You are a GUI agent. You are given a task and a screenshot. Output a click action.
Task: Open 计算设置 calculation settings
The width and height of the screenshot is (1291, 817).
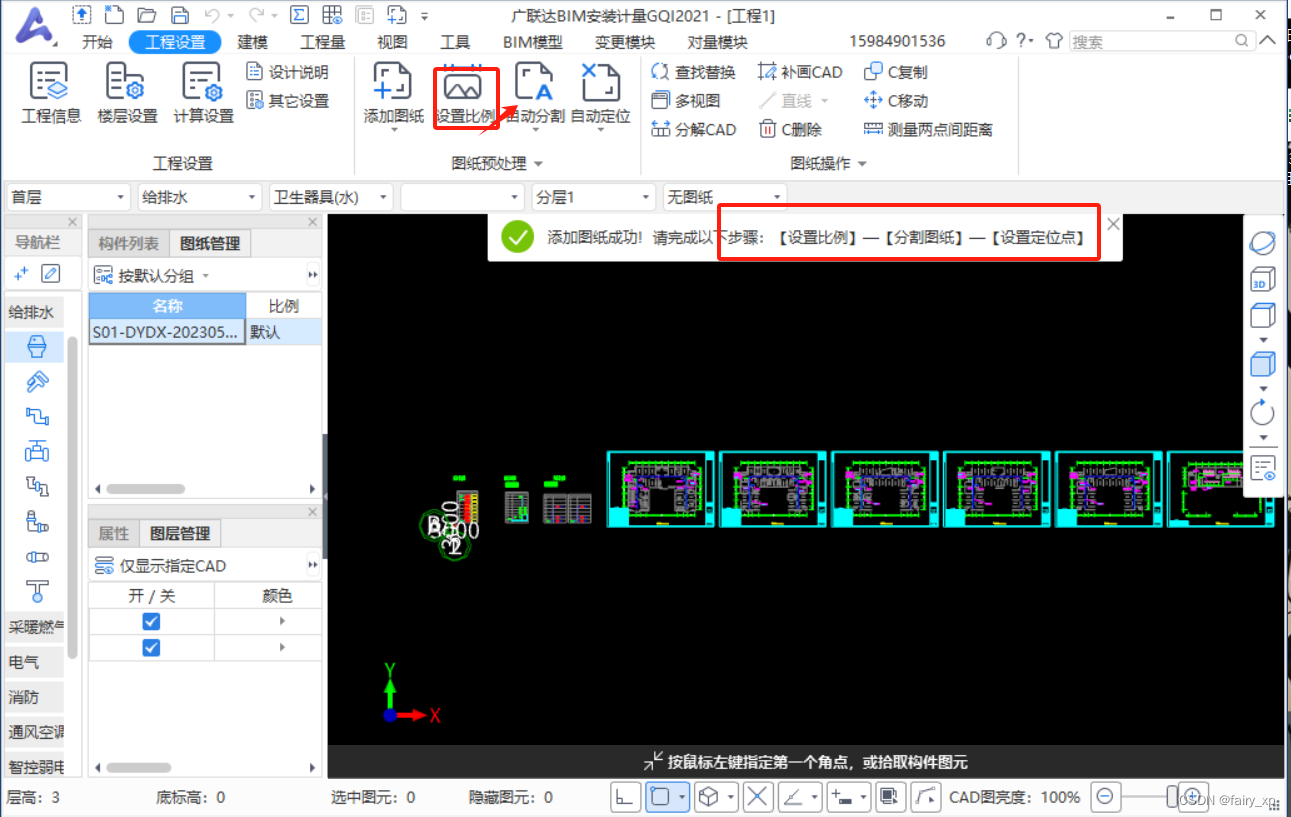pyautogui.click(x=203, y=94)
